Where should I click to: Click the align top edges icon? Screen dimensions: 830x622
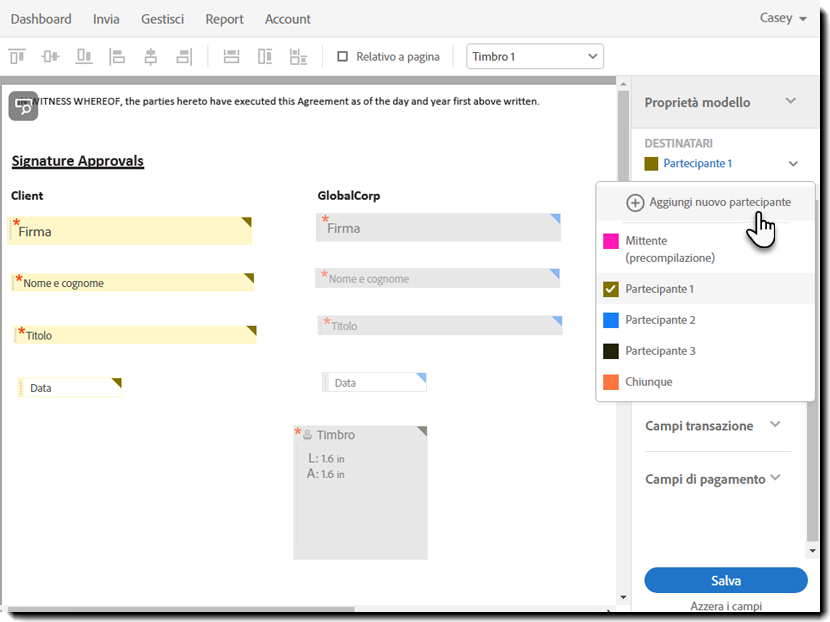pos(17,57)
